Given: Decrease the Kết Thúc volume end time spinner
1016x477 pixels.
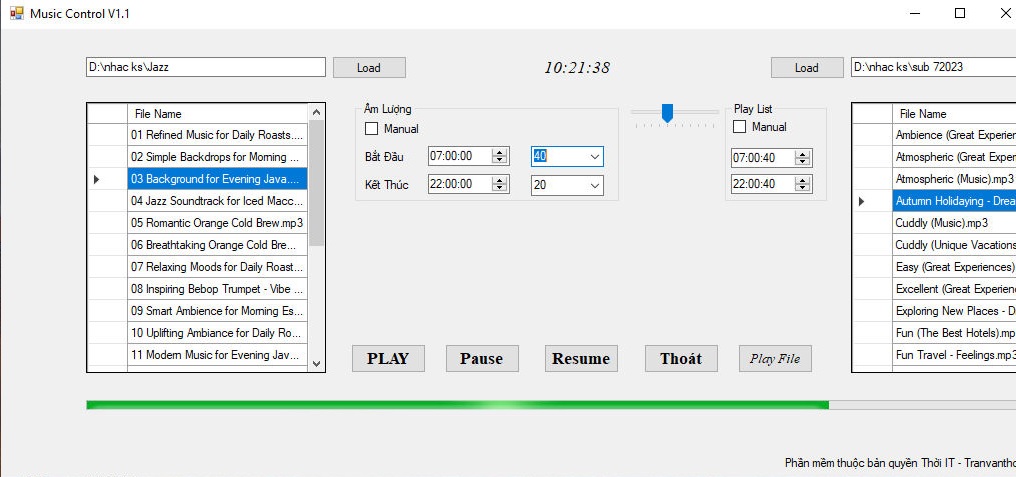Looking at the screenshot, I should click(498, 188).
